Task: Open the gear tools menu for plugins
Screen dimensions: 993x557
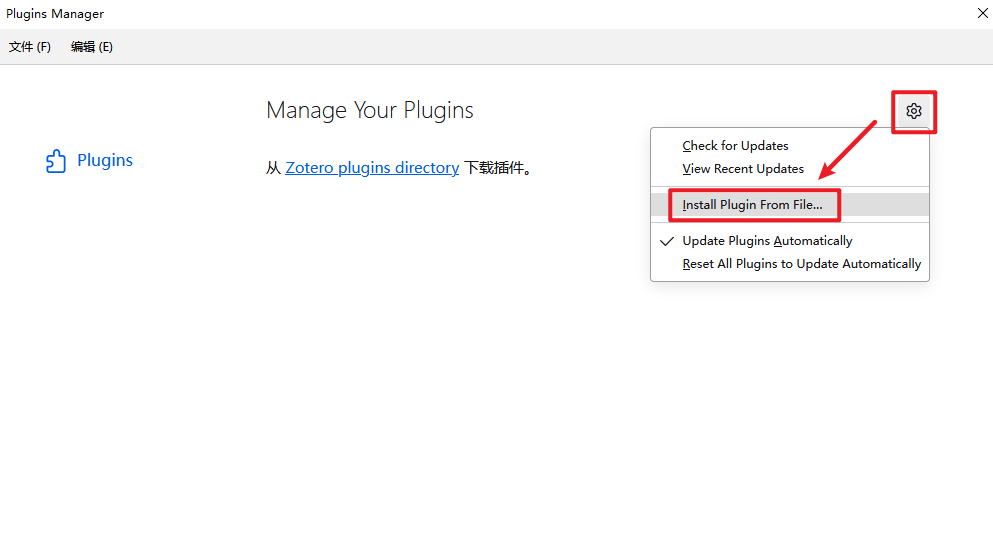Action: [913, 111]
